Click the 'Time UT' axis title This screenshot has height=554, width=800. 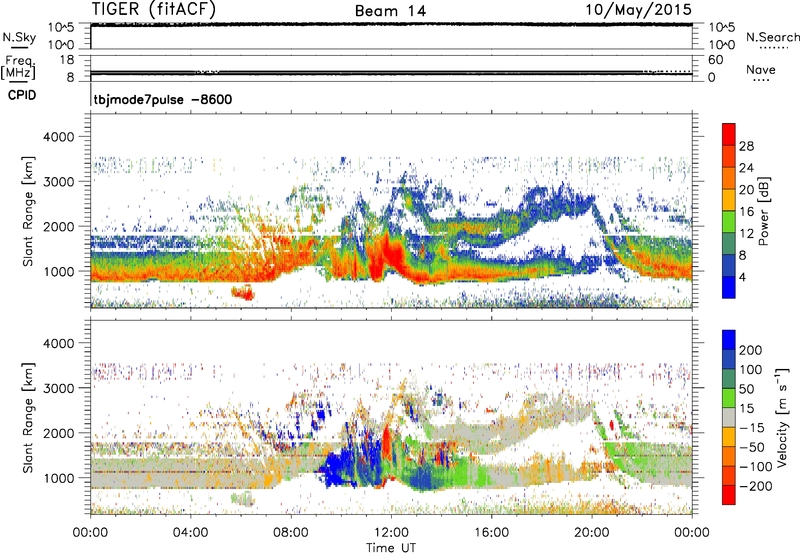click(x=391, y=547)
